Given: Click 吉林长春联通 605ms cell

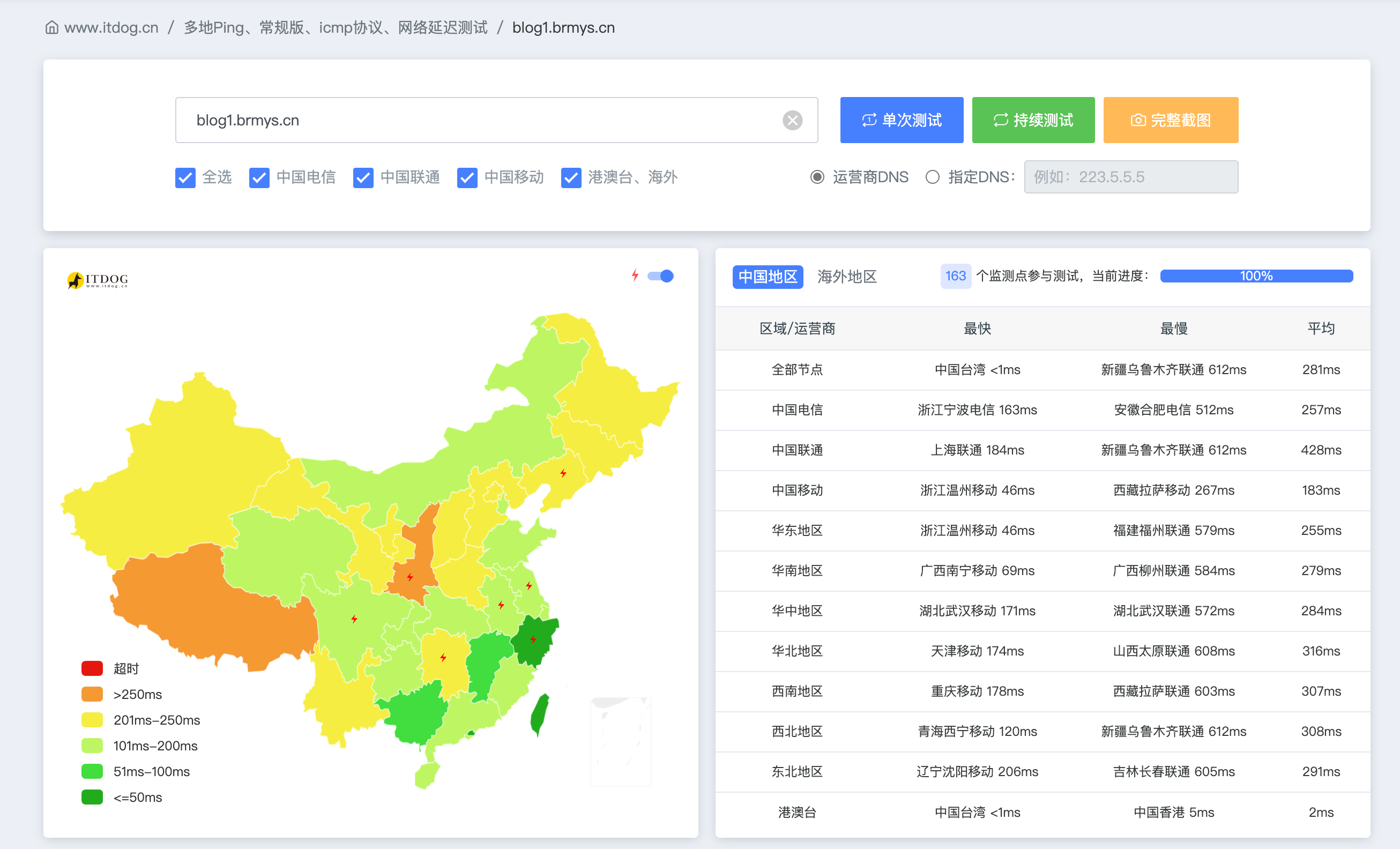Looking at the screenshot, I should [1174, 772].
